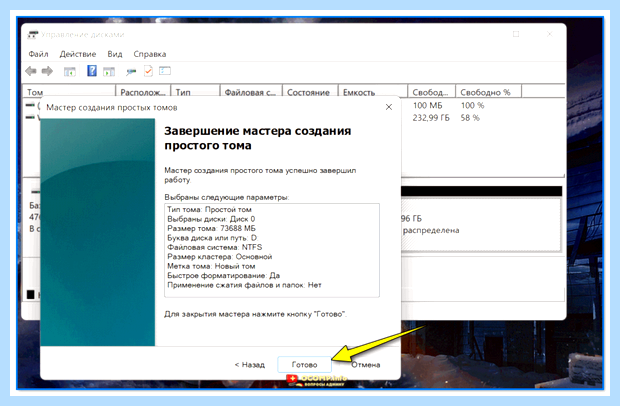Click the line 'Быстрое форматирование: Да'
Image resolution: width=620 pixels, height=406 pixels.
[x=223, y=276]
